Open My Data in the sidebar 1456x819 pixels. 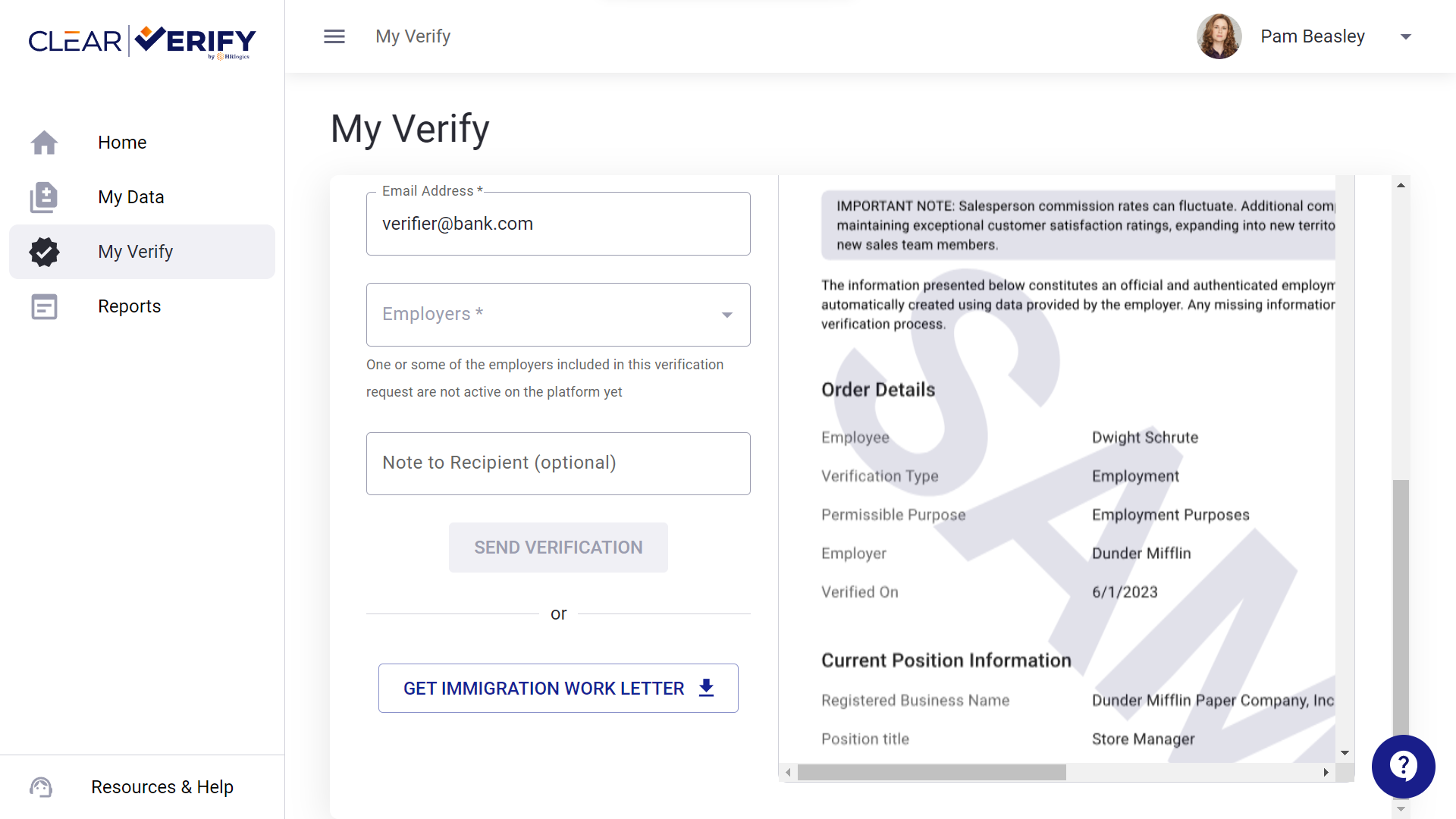coord(142,197)
